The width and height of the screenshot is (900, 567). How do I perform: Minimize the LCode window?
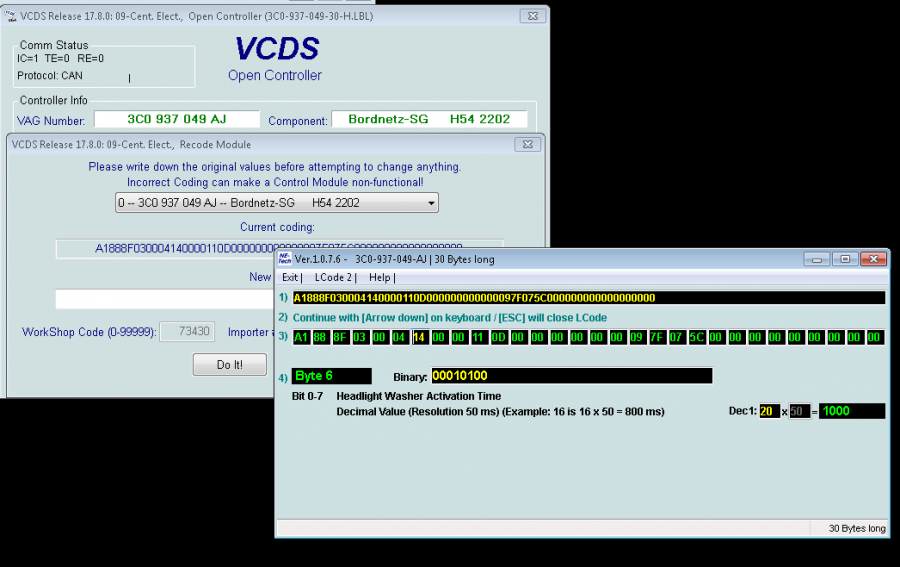[818, 259]
